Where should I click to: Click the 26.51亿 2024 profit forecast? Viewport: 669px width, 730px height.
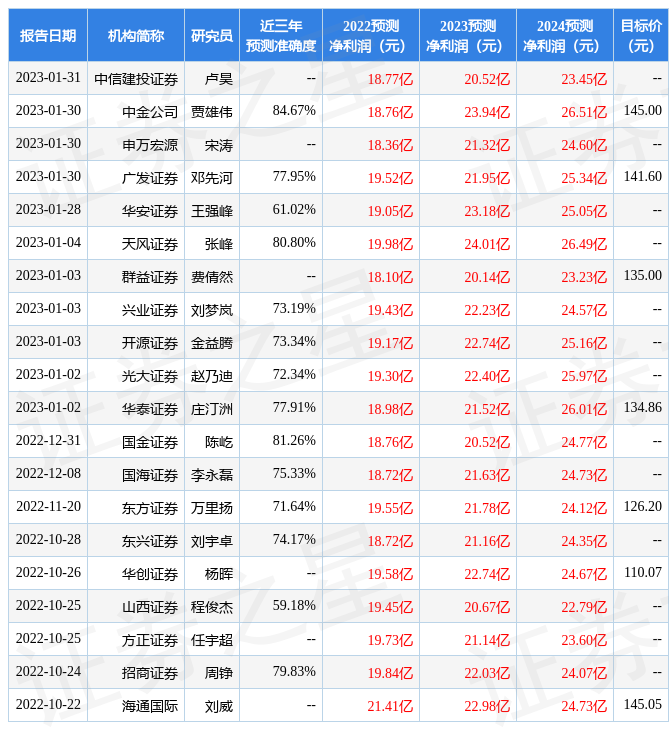[584, 112]
